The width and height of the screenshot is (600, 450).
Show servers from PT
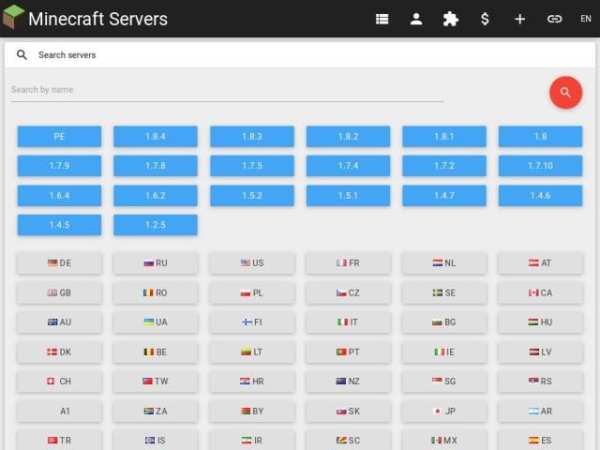(348, 352)
